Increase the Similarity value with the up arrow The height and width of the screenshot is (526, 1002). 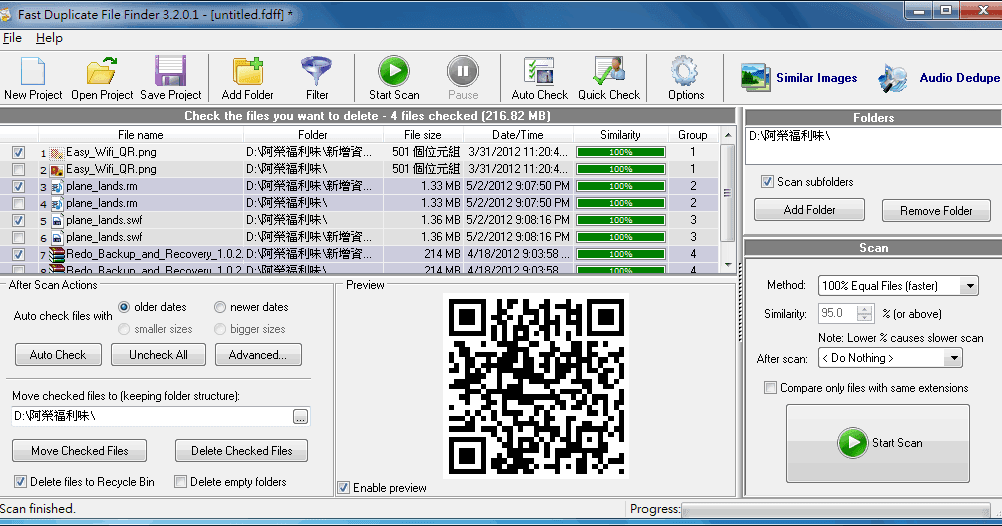tap(865, 309)
